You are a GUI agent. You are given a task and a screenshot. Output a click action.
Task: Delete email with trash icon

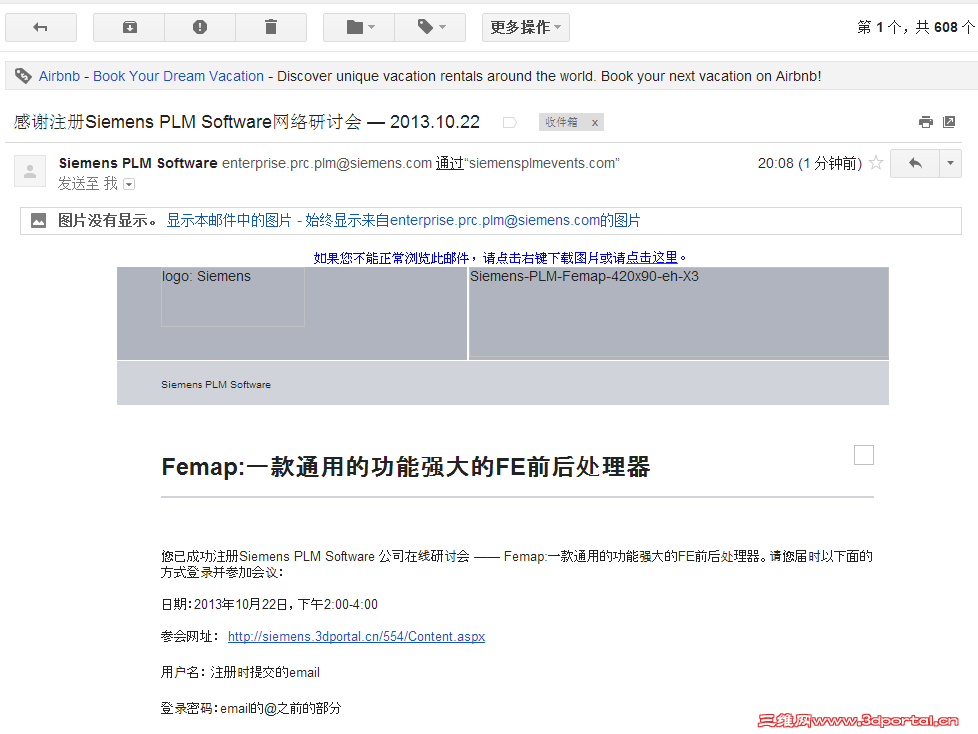coord(271,27)
